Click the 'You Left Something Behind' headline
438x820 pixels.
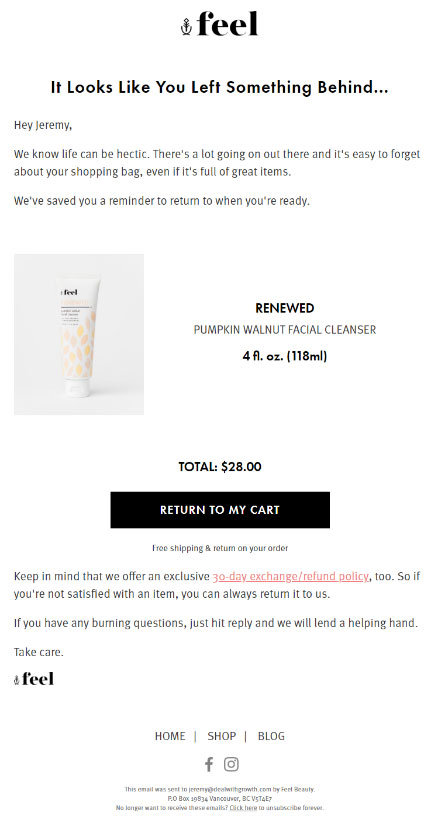pyautogui.click(x=220, y=87)
